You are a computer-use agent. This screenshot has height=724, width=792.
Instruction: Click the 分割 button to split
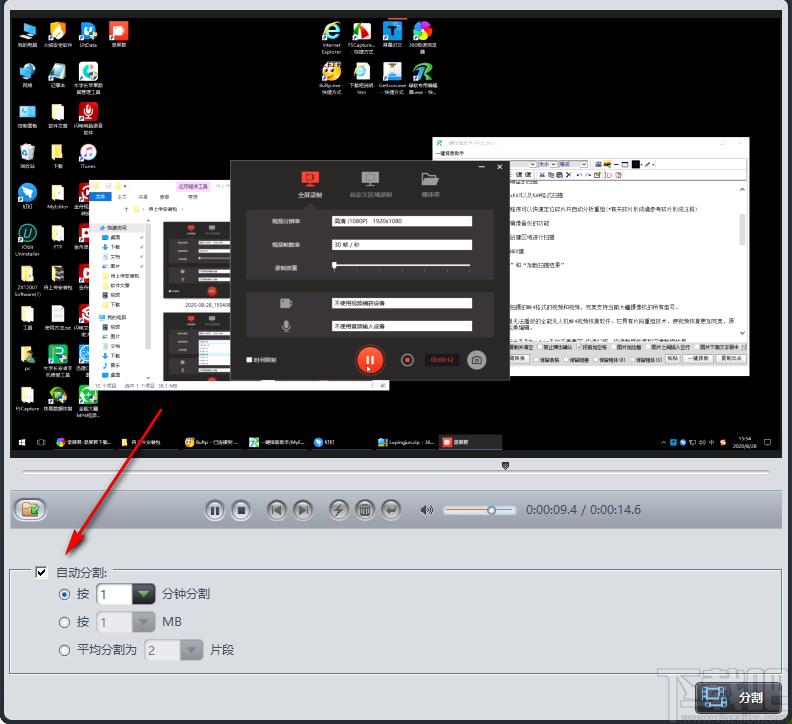pos(738,698)
